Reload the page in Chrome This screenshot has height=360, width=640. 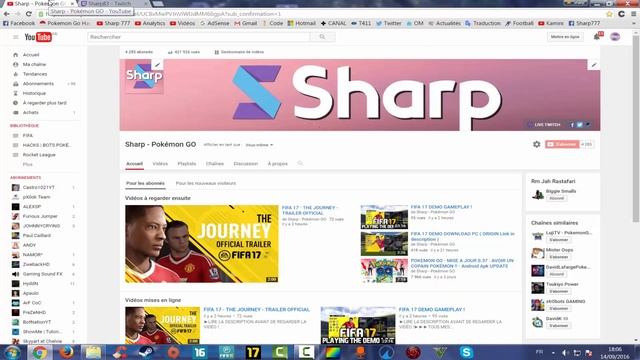pyautogui.click(x=29, y=14)
